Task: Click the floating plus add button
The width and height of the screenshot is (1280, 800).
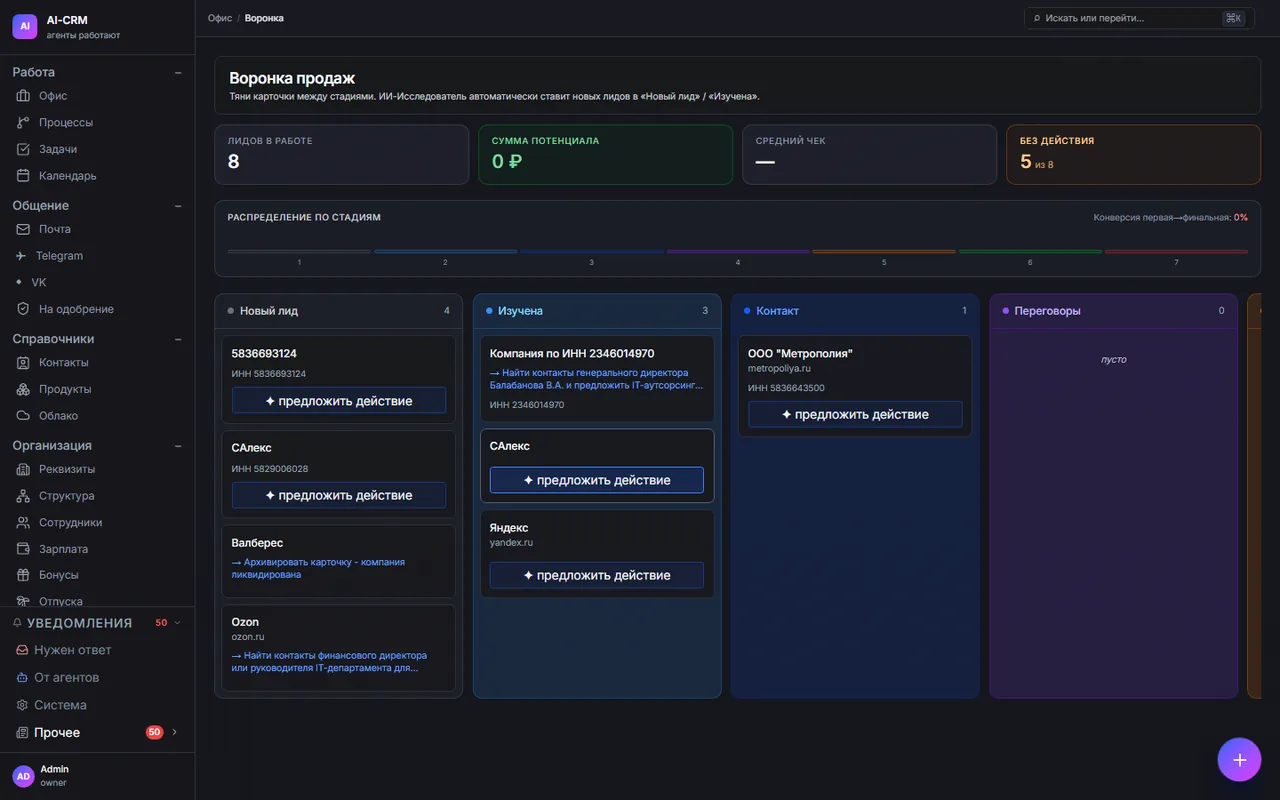Action: (x=1239, y=760)
